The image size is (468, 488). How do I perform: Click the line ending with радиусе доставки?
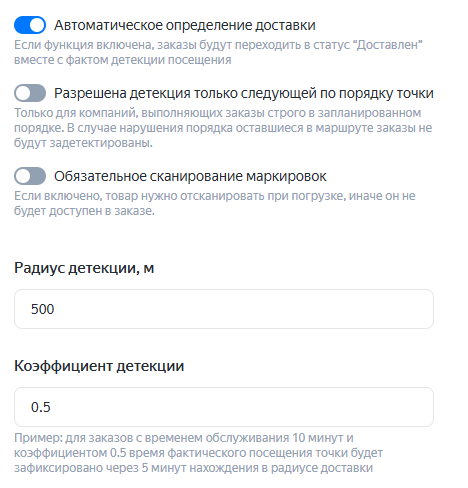[x=193, y=468]
